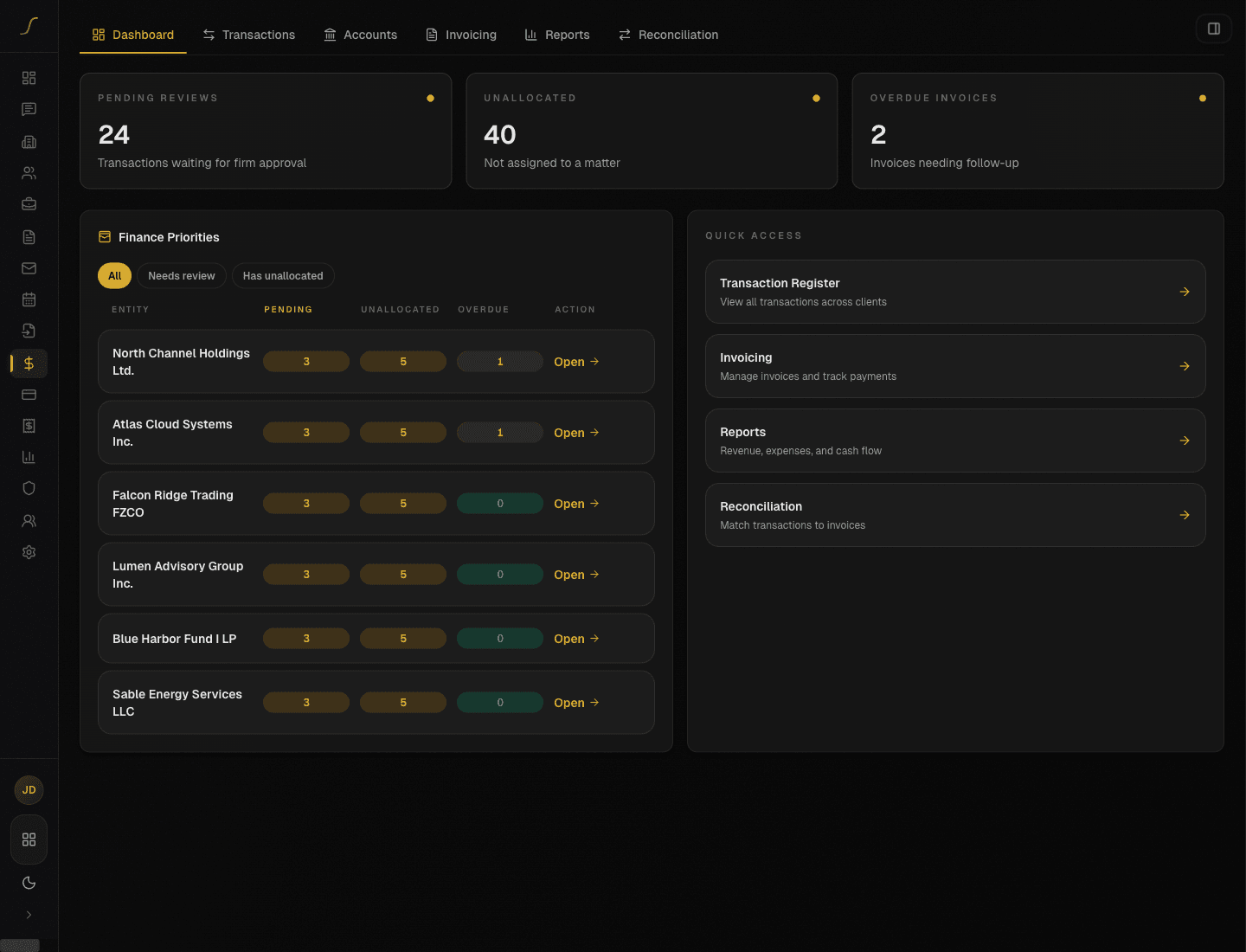Click Open for Lumen Advisory Group Inc.
The width and height of the screenshot is (1246, 952).
click(576, 575)
